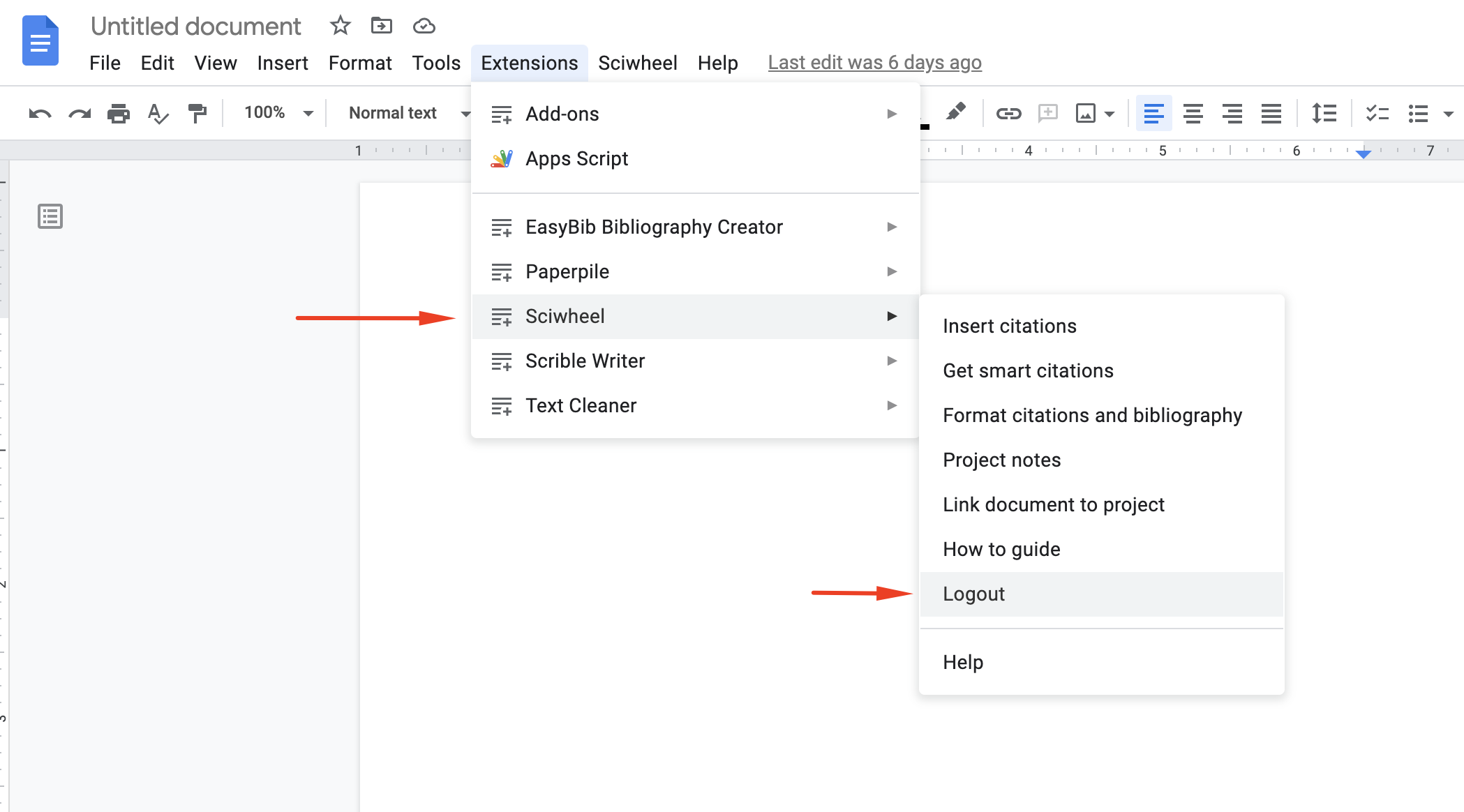
Task: Click the highlight color pen icon
Action: pyautogui.click(x=956, y=112)
